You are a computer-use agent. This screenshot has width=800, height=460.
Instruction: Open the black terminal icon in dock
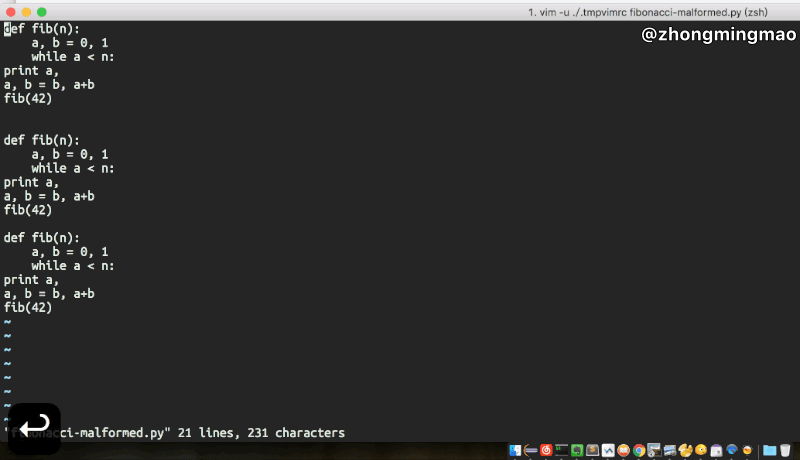point(562,450)
